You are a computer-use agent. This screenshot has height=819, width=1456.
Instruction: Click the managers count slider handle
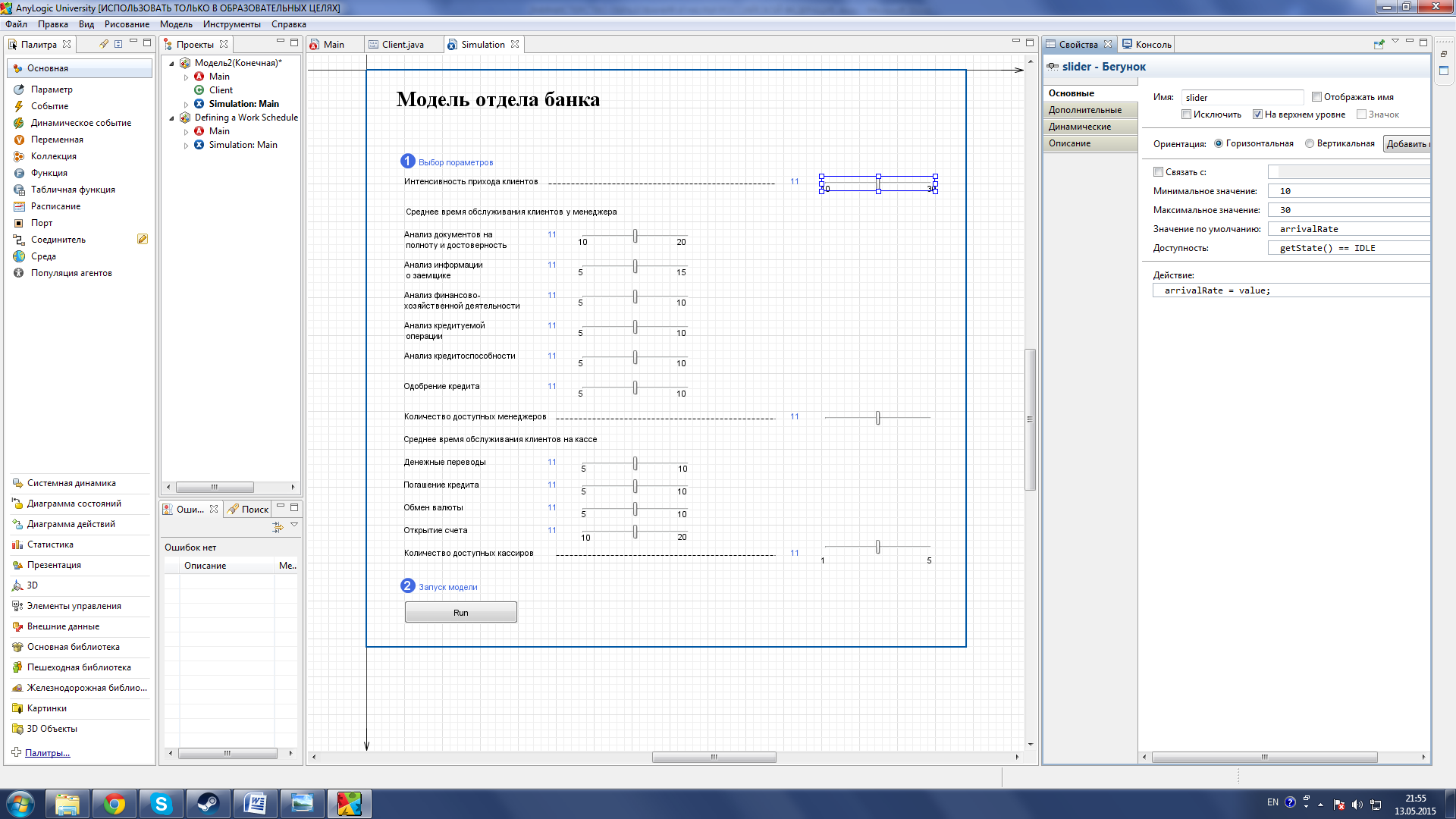[x=877, y=418]
